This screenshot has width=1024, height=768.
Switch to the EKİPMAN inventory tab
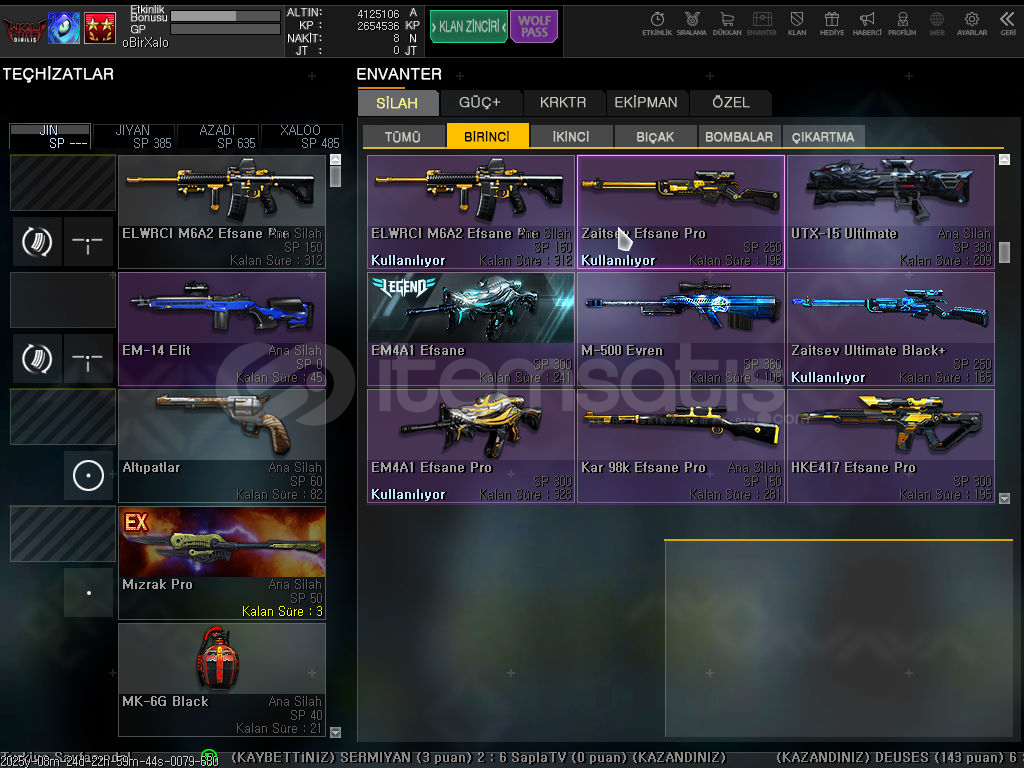point(646,103)
